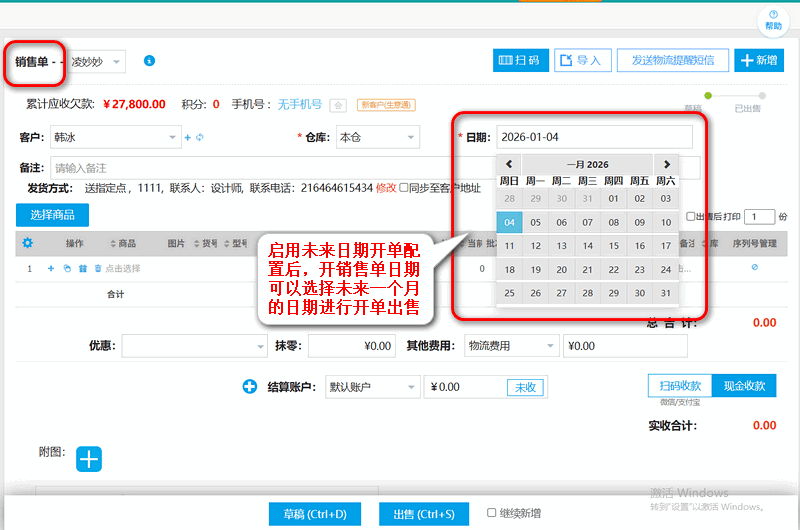Screen dimensions: 800x530
Task: Select the 扫码收款 payment tab
Action: click(x=680, y=386)
